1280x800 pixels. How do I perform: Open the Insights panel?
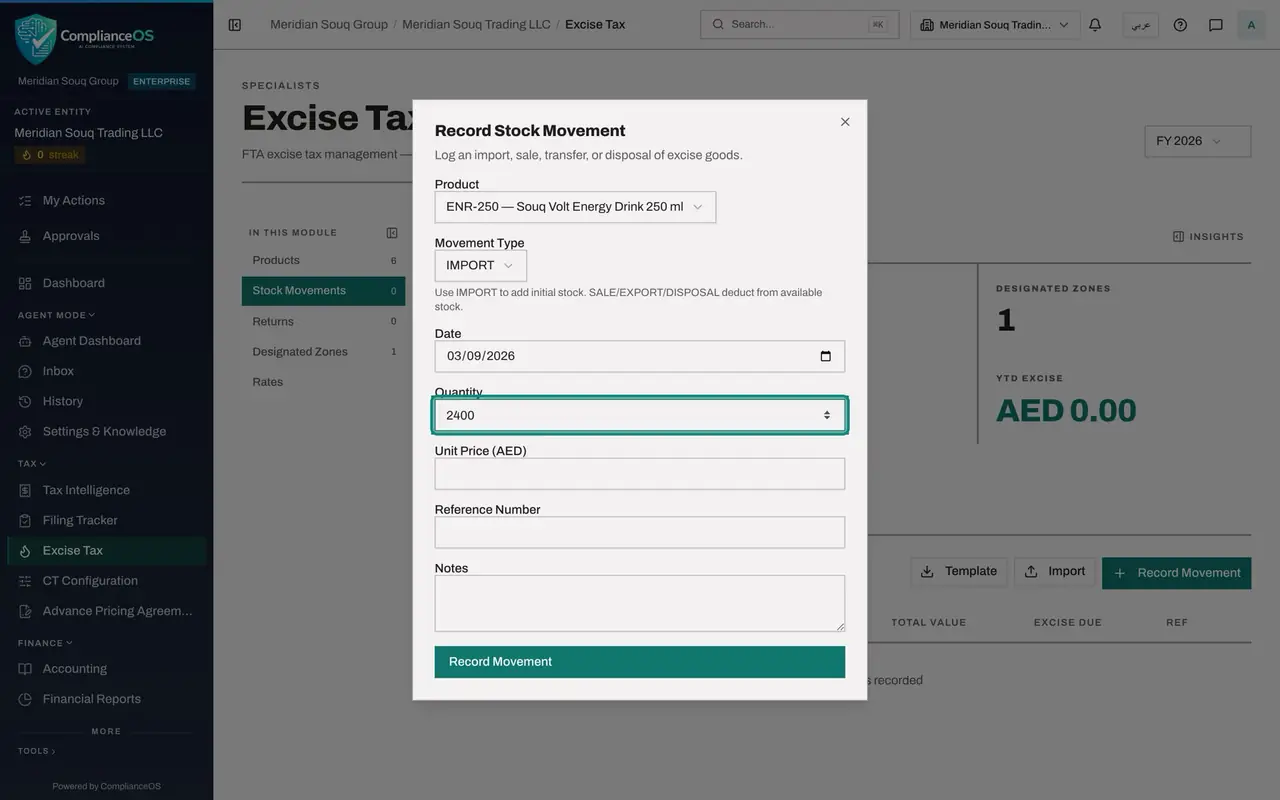pos(1208,237)
